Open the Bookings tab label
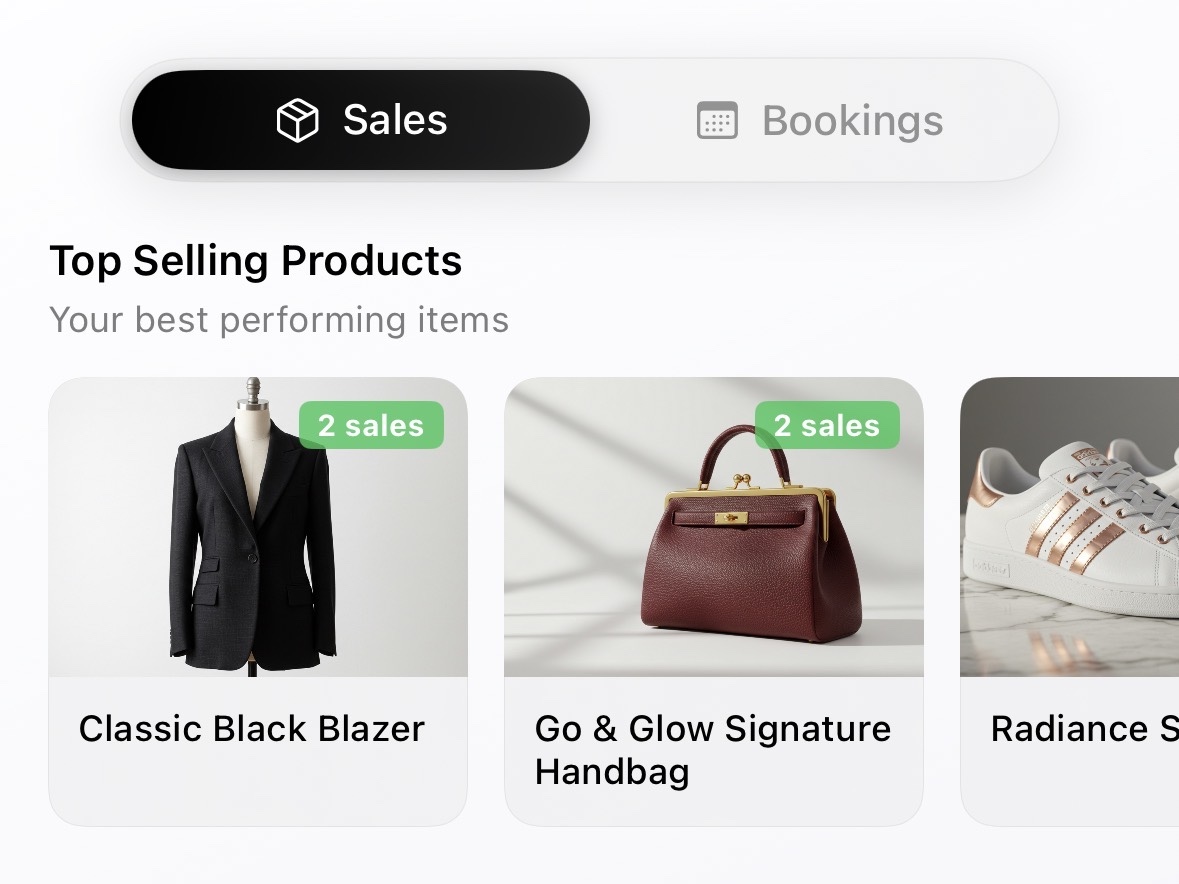Screen dimensions: 1179x884 coord(852,121)
